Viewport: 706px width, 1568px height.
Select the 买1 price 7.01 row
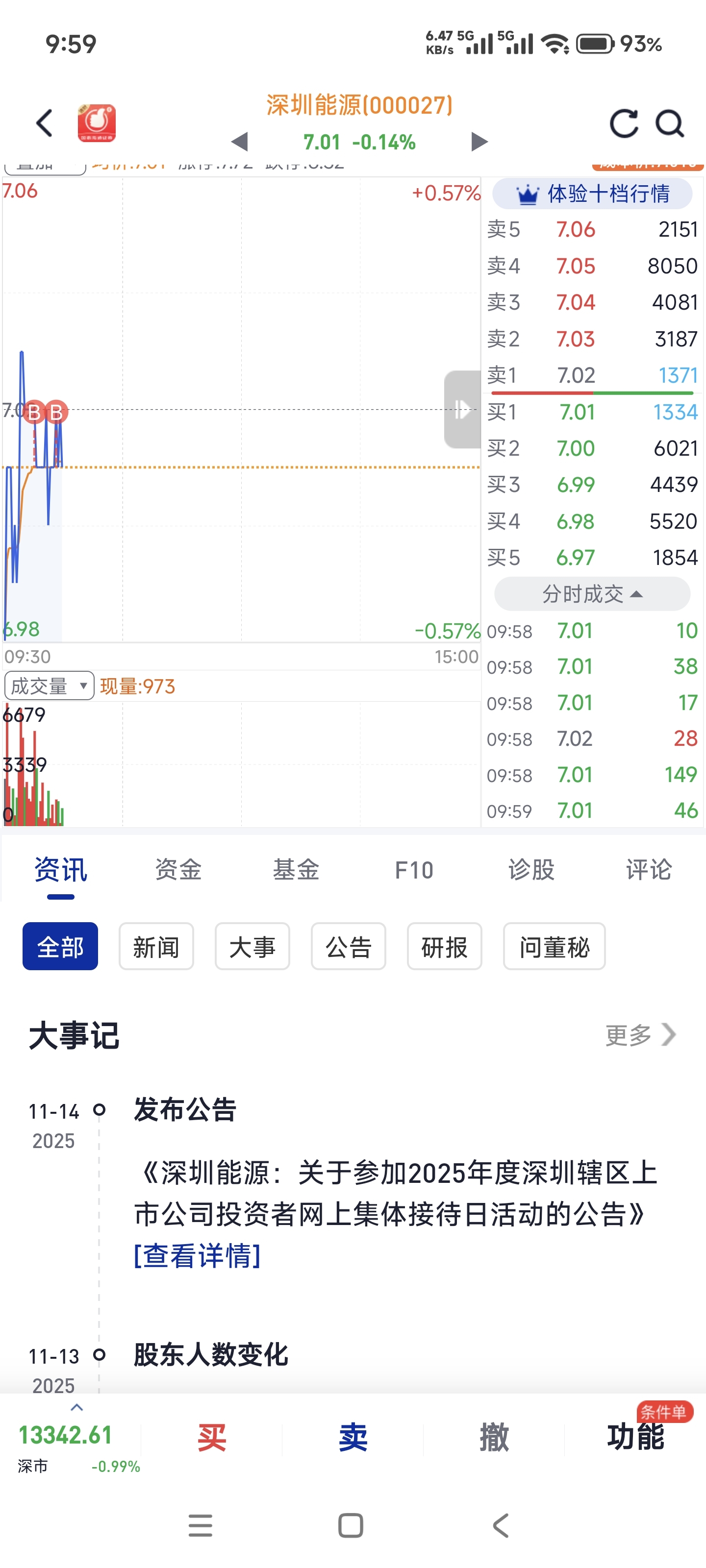pos(592,412)
